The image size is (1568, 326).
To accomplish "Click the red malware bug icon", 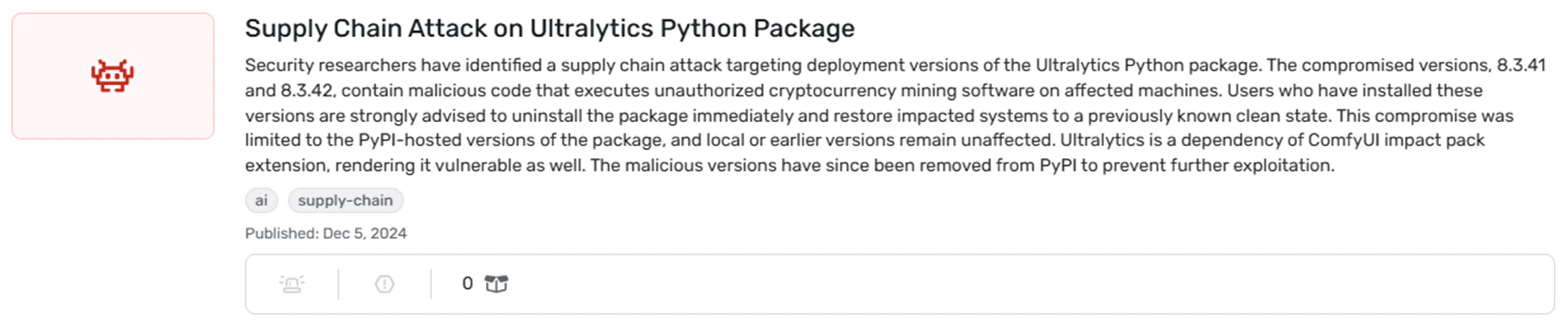I will tap(113, 76).
